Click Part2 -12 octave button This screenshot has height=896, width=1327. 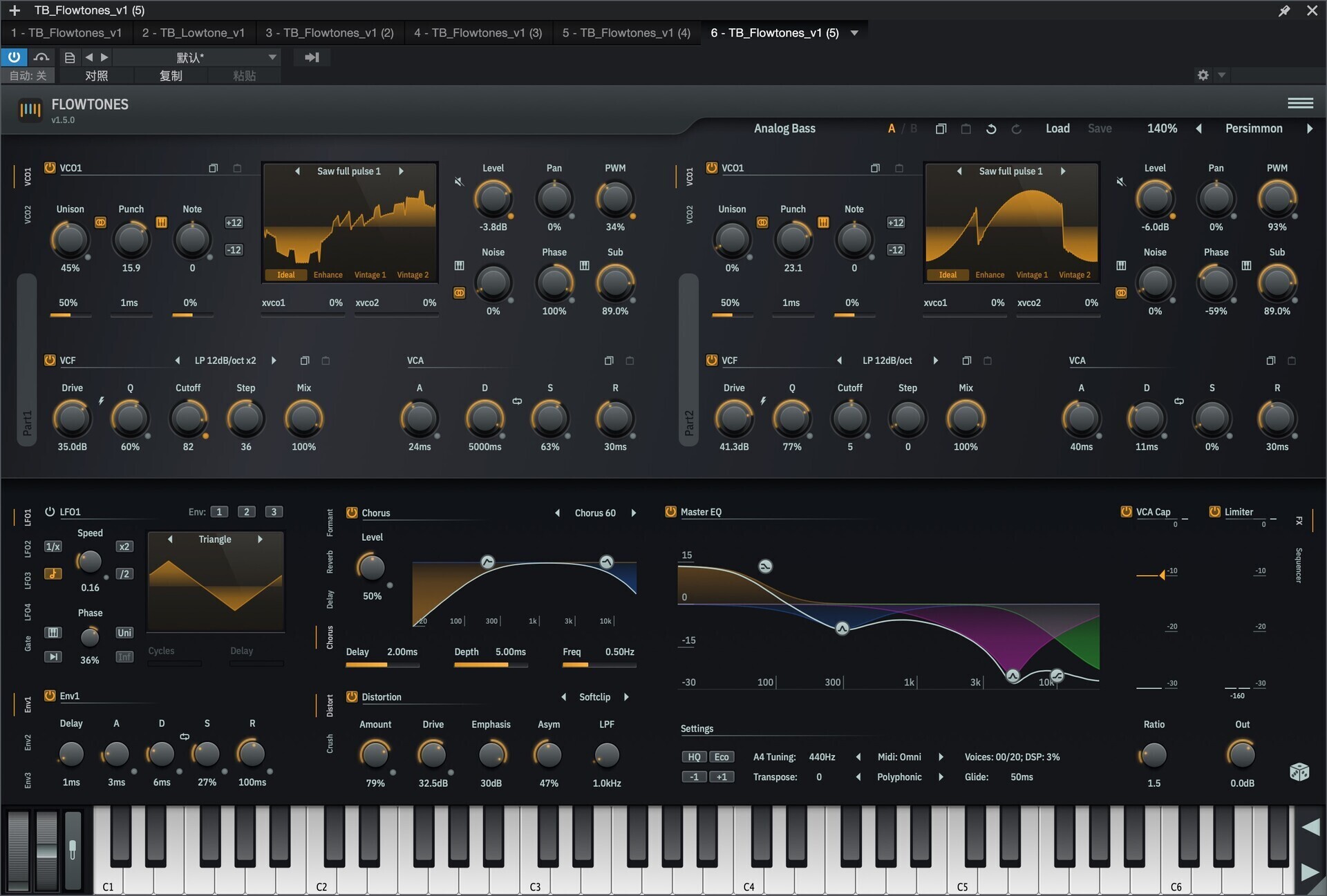tap(896, 250)
